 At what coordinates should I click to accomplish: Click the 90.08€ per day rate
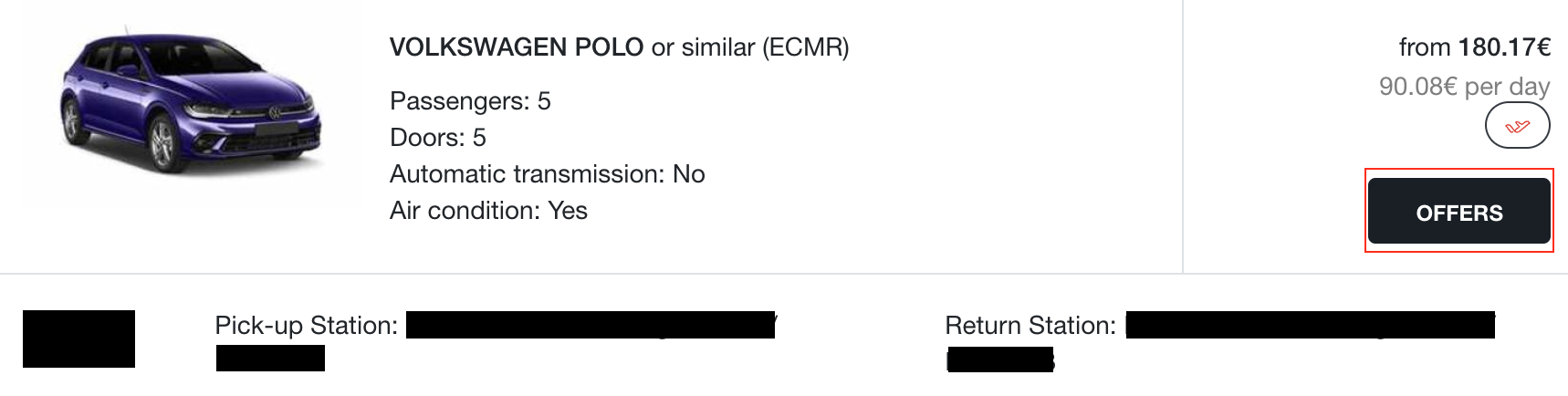pyautogui.click(x=1464, y=87)
